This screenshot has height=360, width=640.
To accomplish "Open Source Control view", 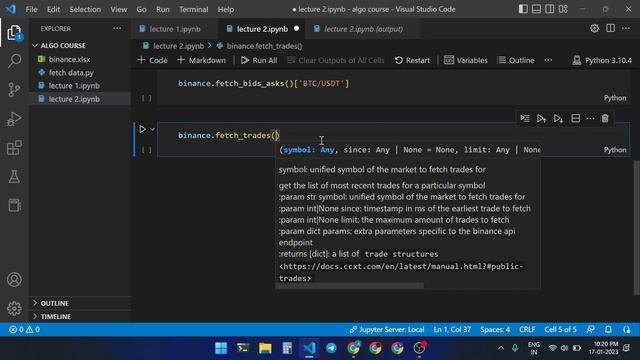I will (14, 90).
